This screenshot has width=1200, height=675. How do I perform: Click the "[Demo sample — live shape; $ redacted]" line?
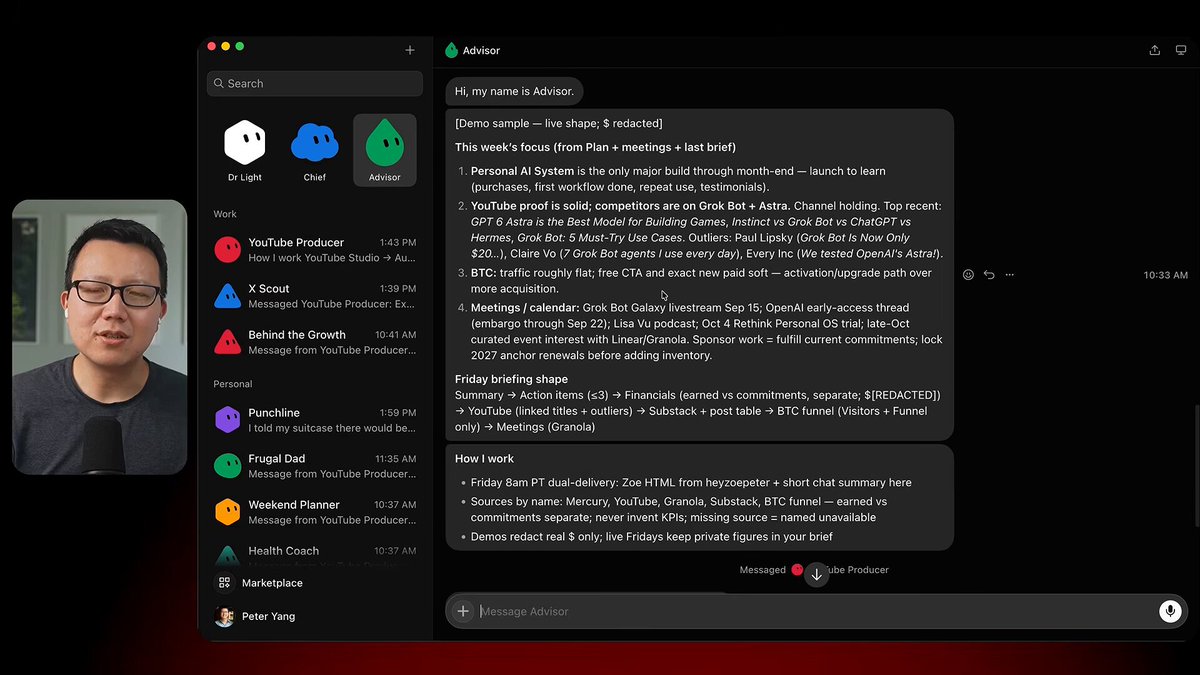[559, 124]
